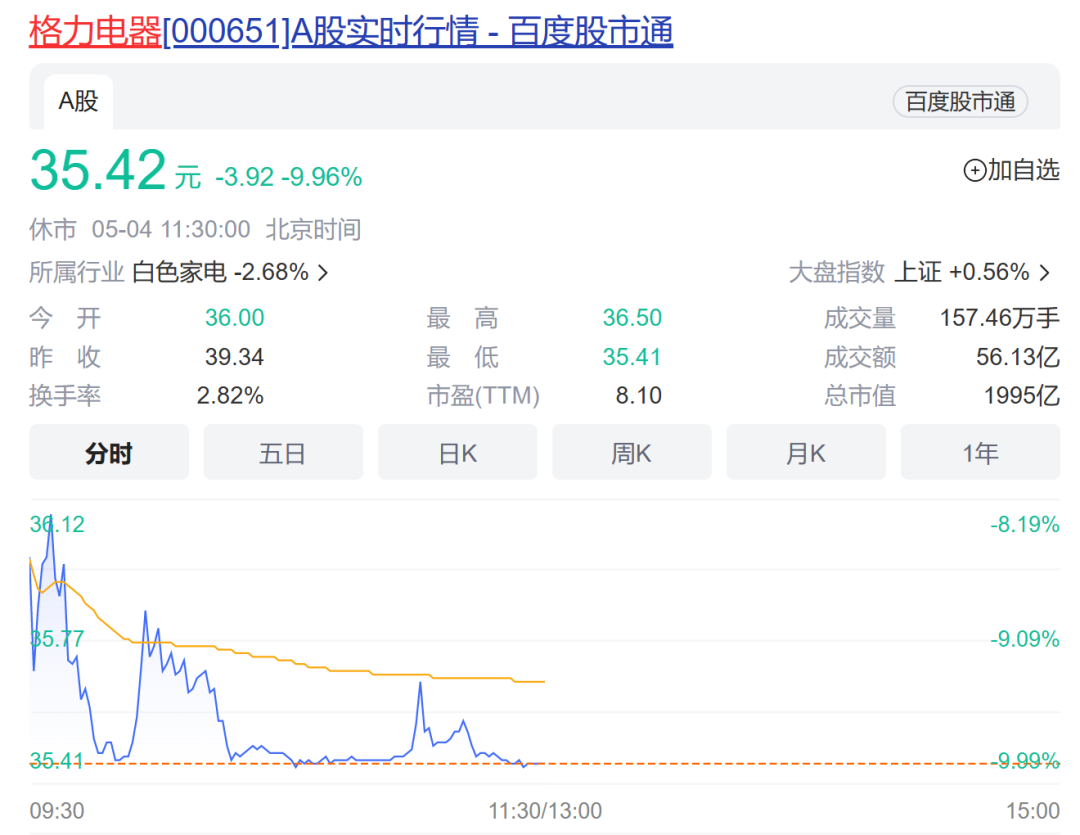Viewport: 1080px width, 835px height.
Task: View the 1年 chart tab
Action: [x=980, y=453]
